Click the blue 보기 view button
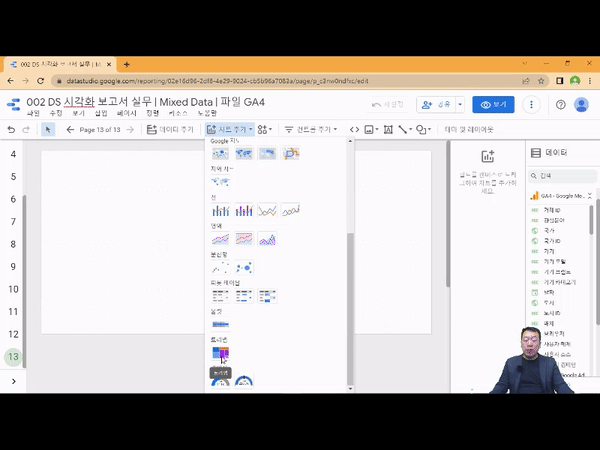The image size is (600, 450). click(x=494, y=104)
